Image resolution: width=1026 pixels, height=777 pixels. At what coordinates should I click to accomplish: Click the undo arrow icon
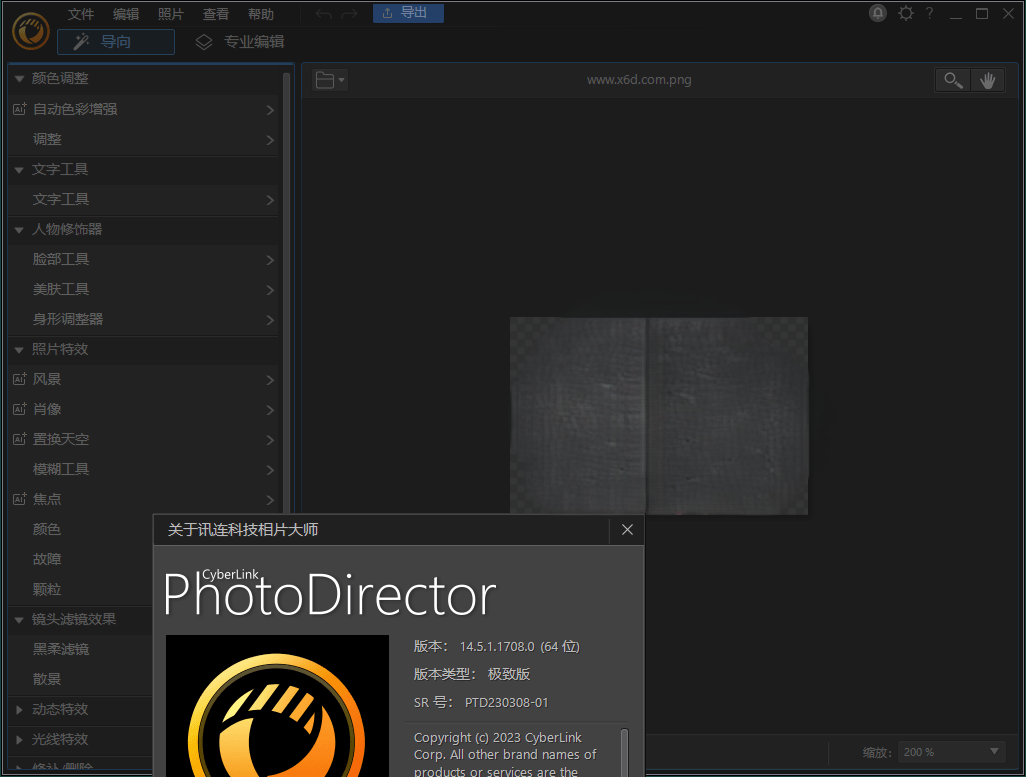(323, 14)
